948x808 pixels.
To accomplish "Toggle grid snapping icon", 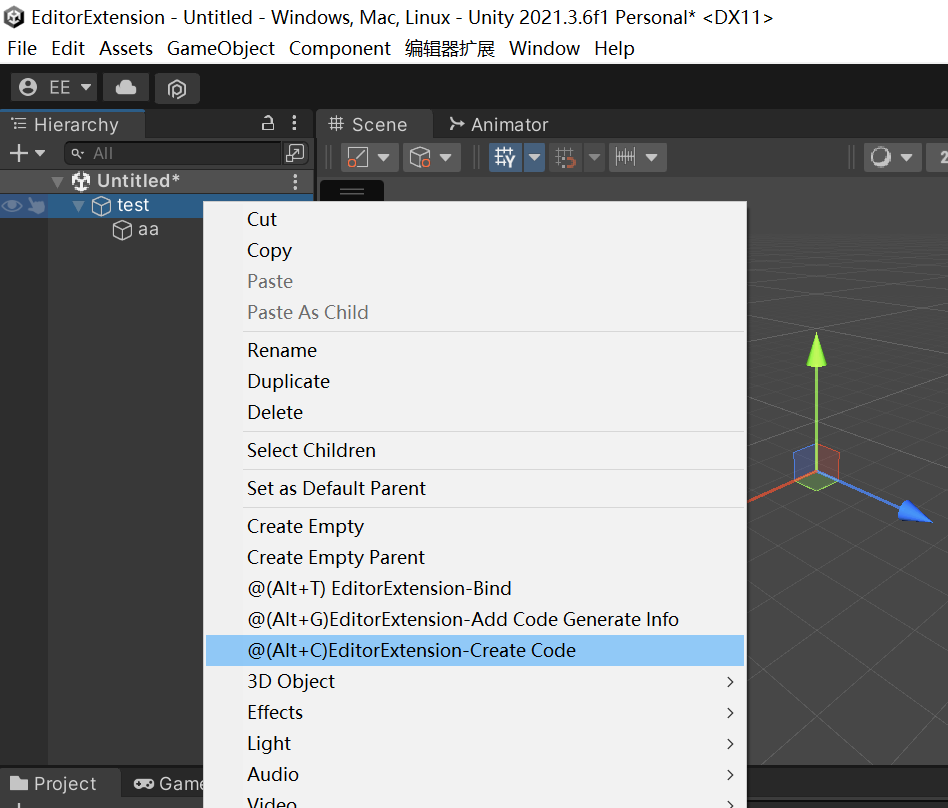I will (x=565, y=157).
